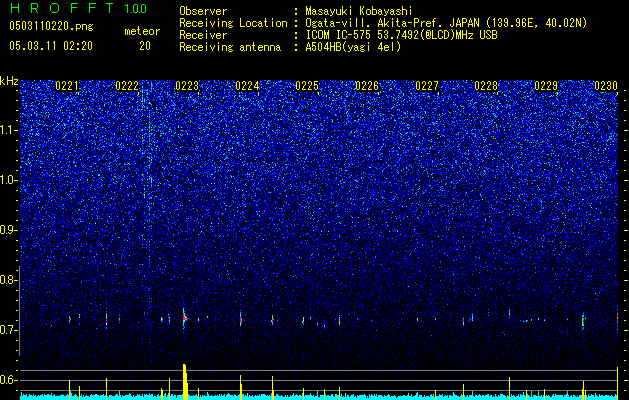Click the Receiver label
The height and width of the screenshot is (400, 629).
point(203,35)
